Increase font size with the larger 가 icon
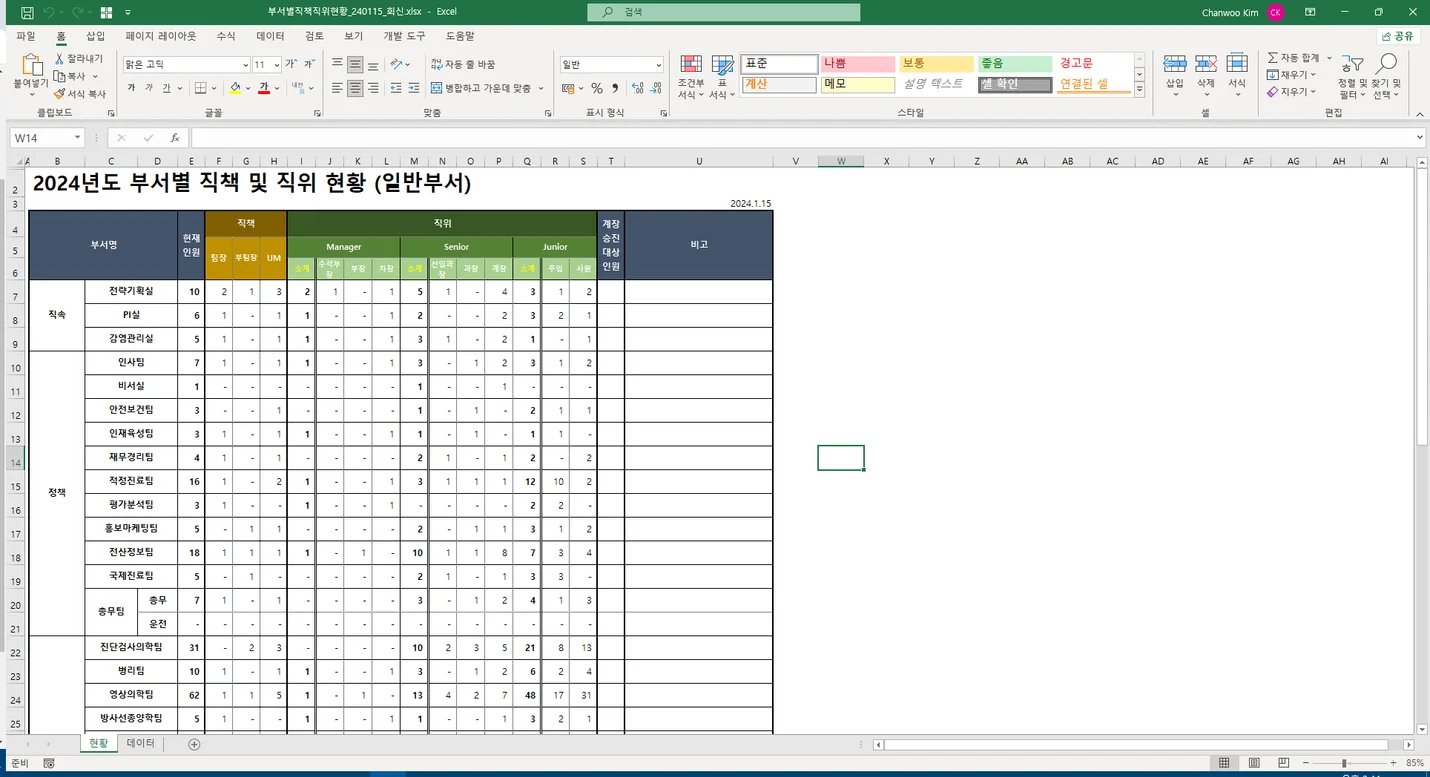Image resolution: width=1430 pixels, height=777 pixels. (291, 64)
